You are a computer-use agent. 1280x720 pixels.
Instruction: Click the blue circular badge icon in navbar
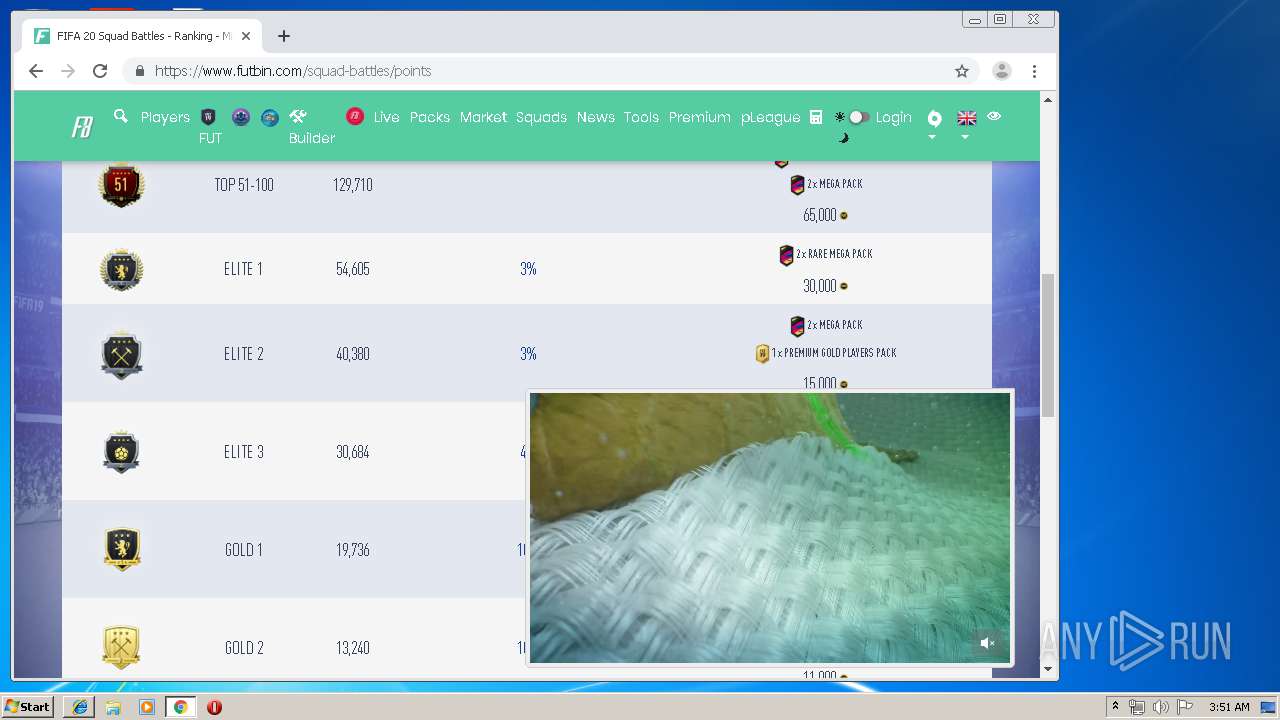270,117
